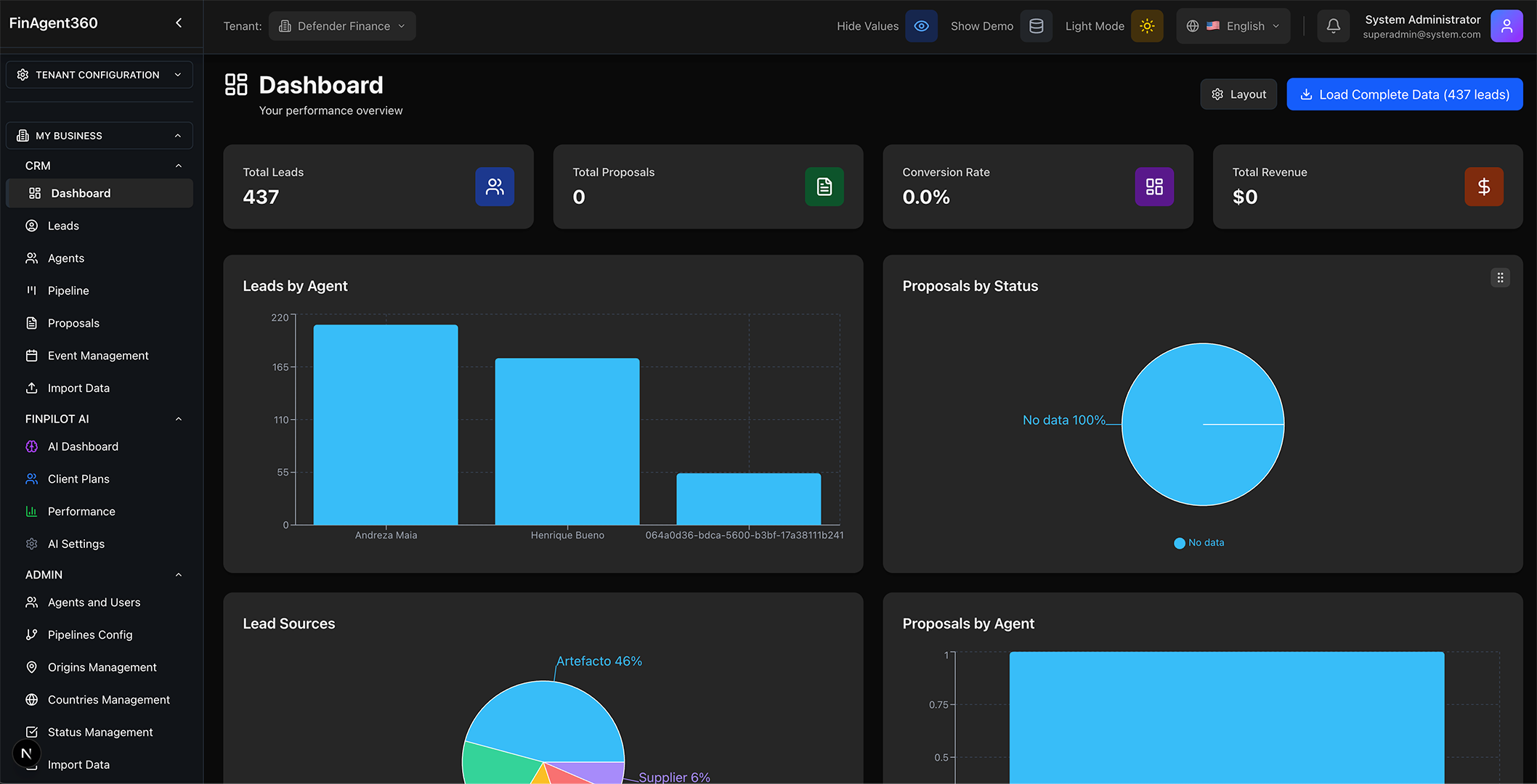Screen dimensions: 1537x784
Task: Open the Defender Finance tenant selector
Action: click(342, 25)
